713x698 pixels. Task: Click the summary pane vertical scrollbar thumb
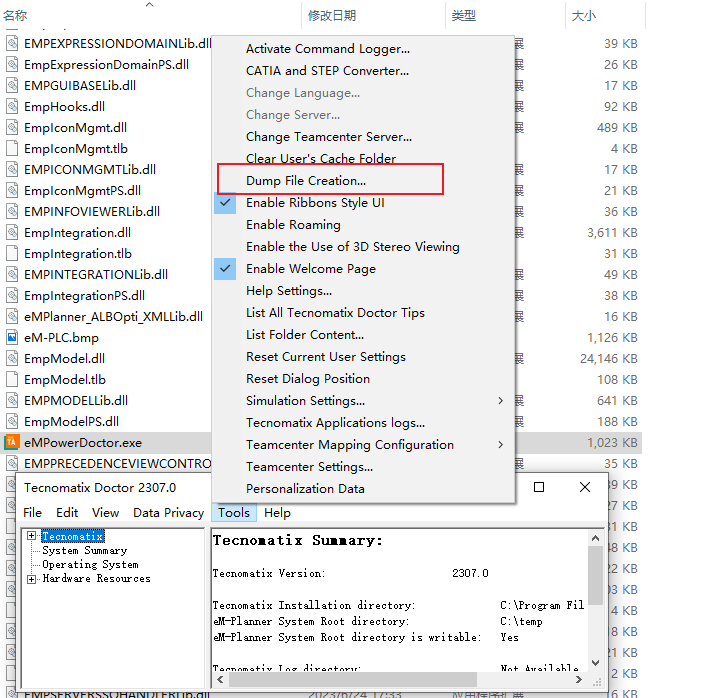click(x=595, y=575)
